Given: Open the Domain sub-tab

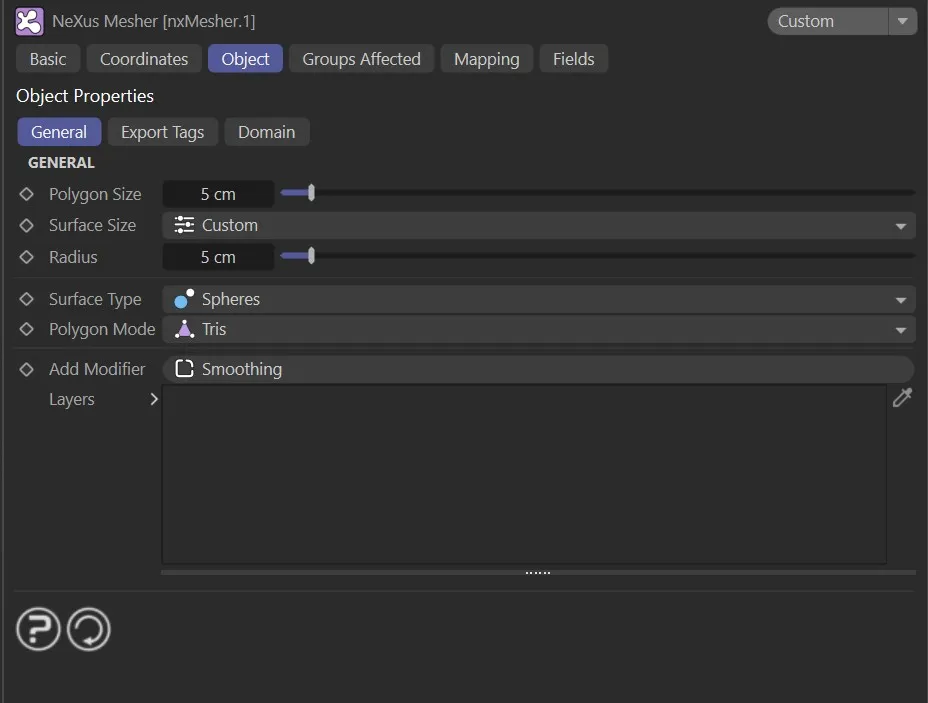Looking at the screenshot, I should pyautogui.click(x=266, y=132).
